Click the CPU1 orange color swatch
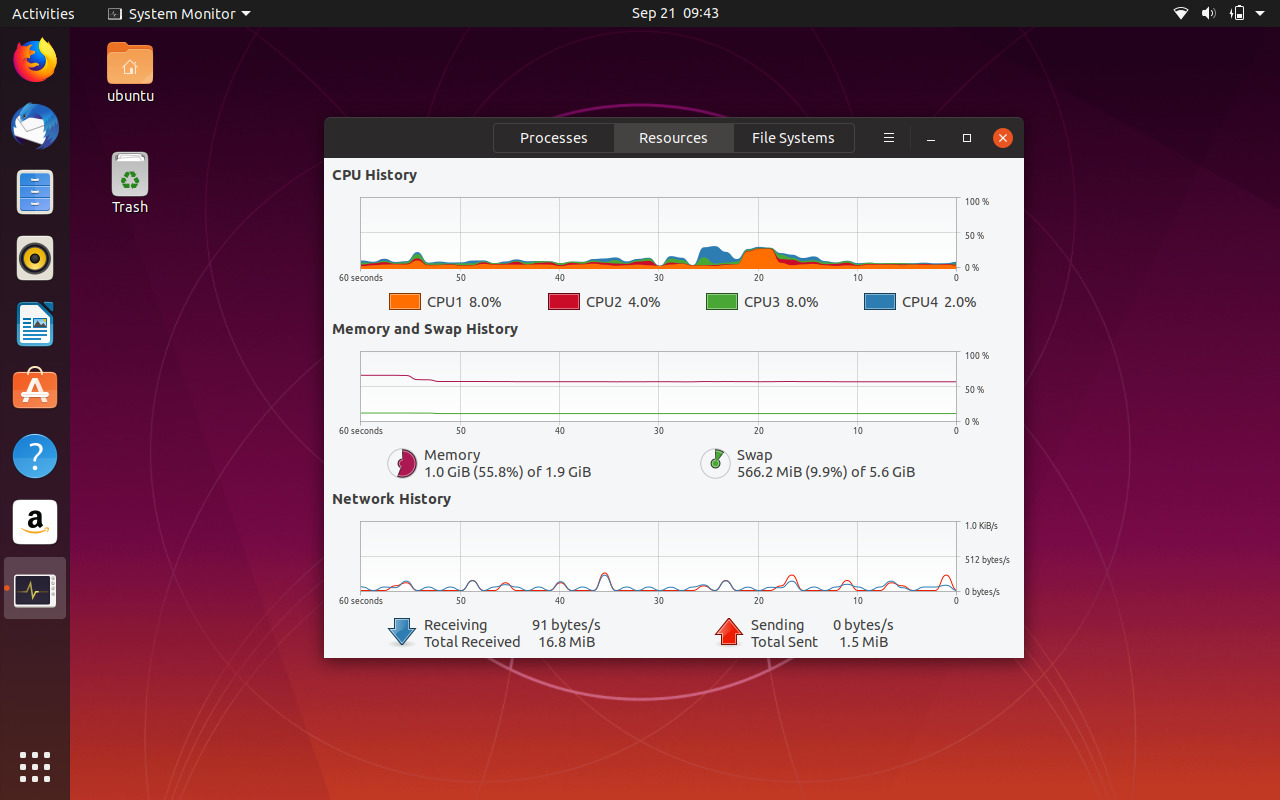Screen dimensions: 1280x800 (x=404, y=301)
